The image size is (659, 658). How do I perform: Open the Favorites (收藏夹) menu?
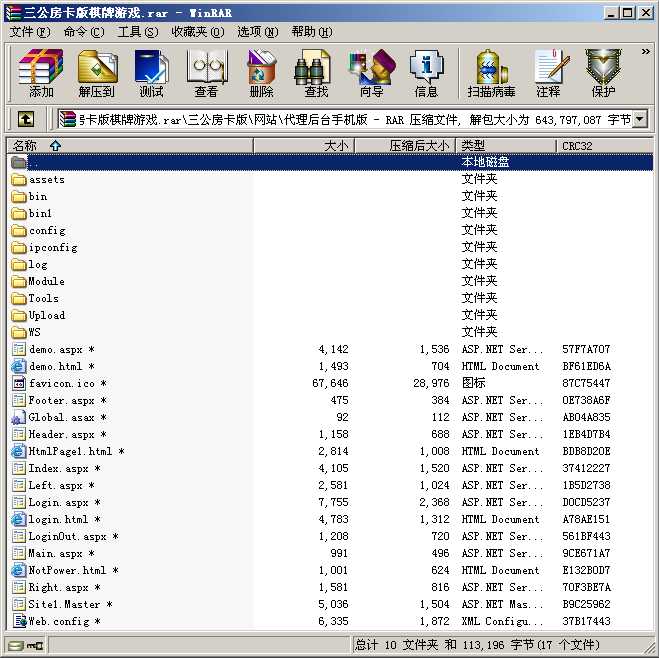pyautogui.click(x=198, y=32)
